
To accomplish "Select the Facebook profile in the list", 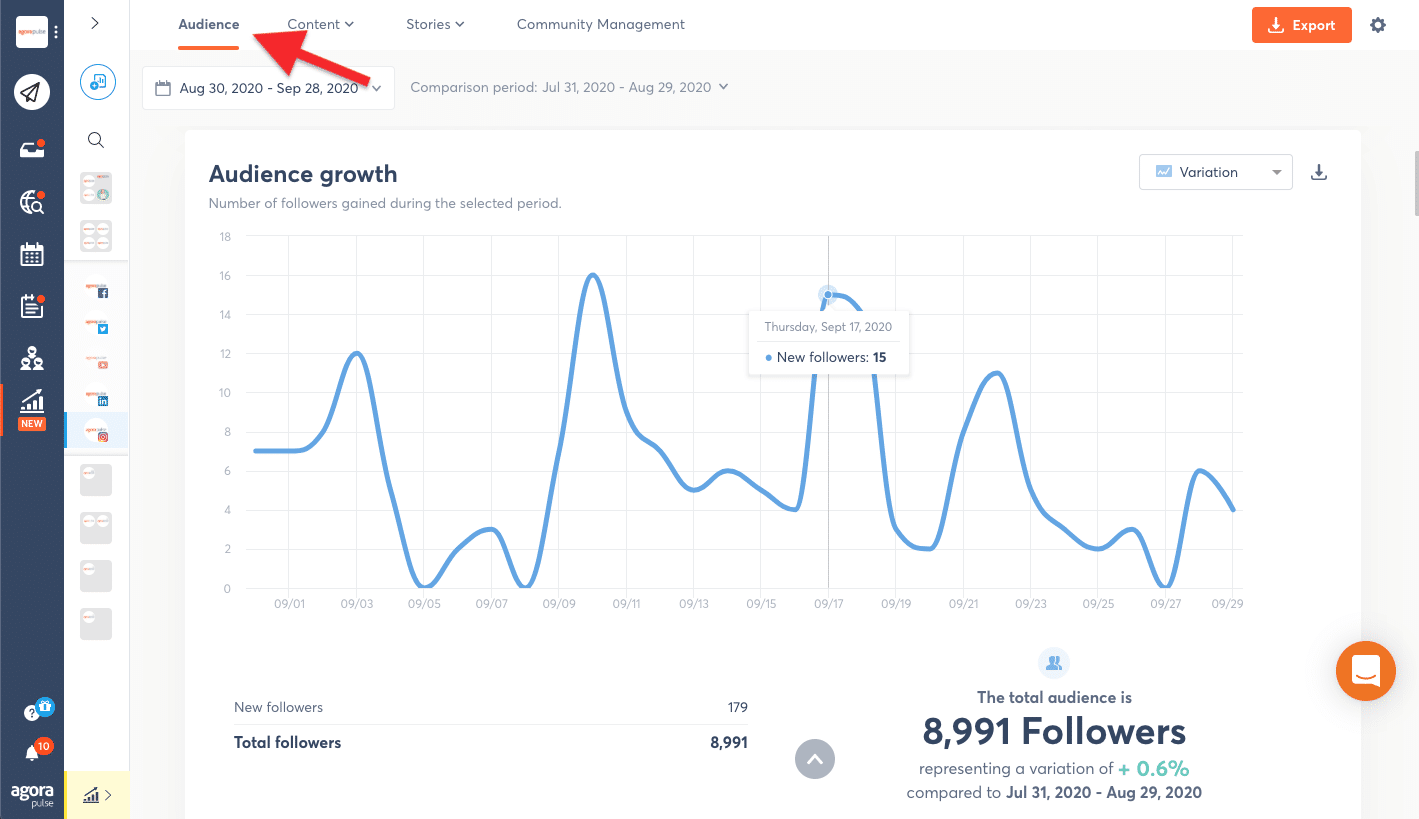I will click(x=97, y=287).
